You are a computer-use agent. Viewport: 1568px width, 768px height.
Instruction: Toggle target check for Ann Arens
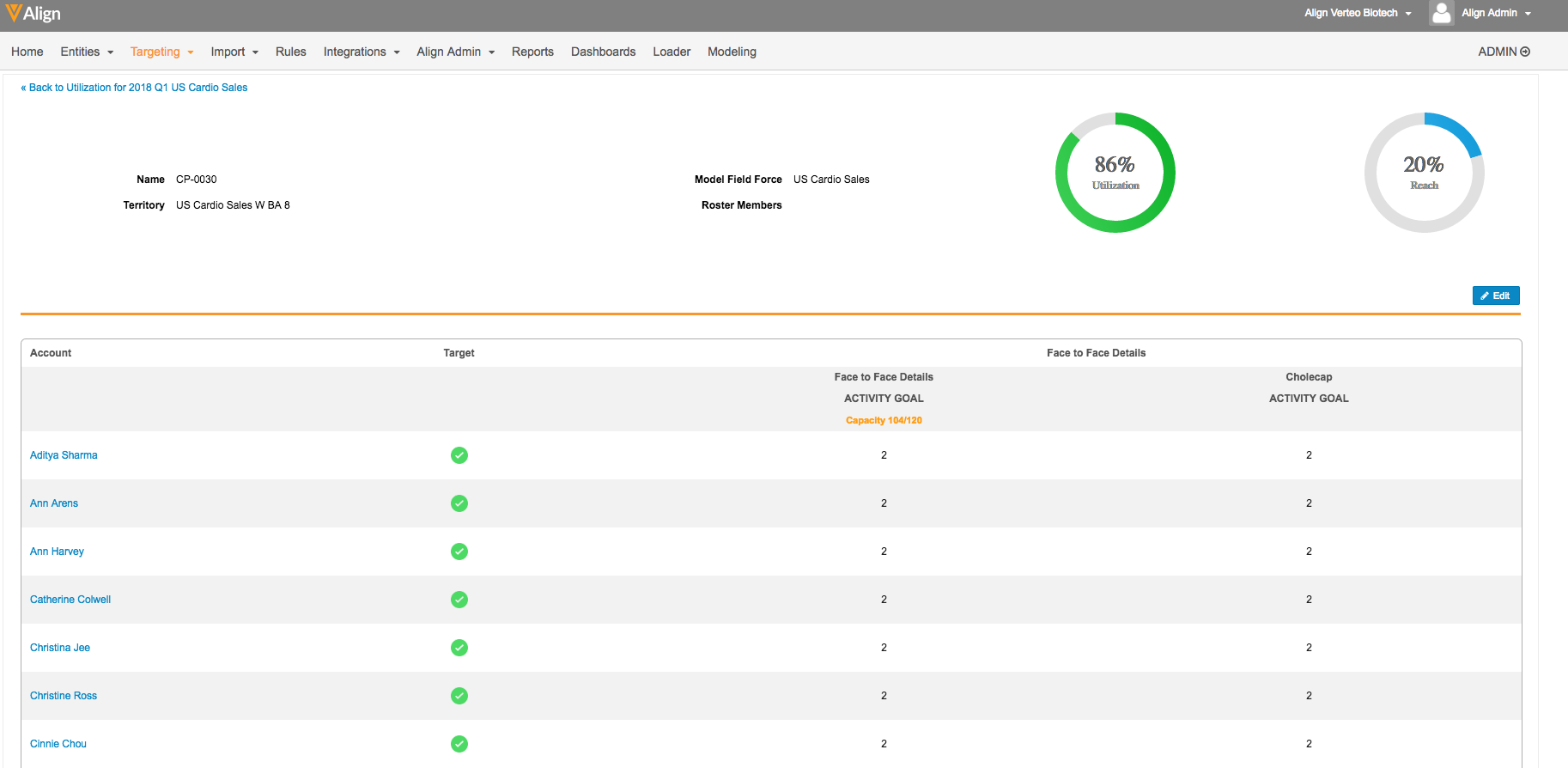459,503
